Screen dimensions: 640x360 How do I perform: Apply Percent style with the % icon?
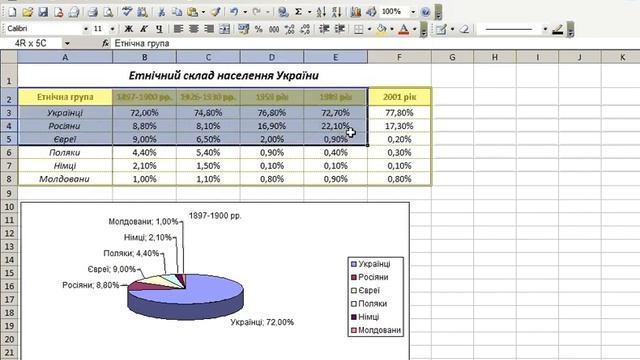258,29
